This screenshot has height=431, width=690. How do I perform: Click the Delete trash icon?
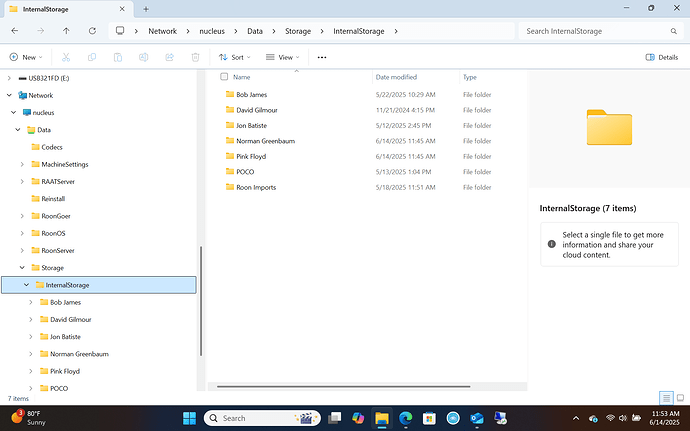tap(195, 57)
